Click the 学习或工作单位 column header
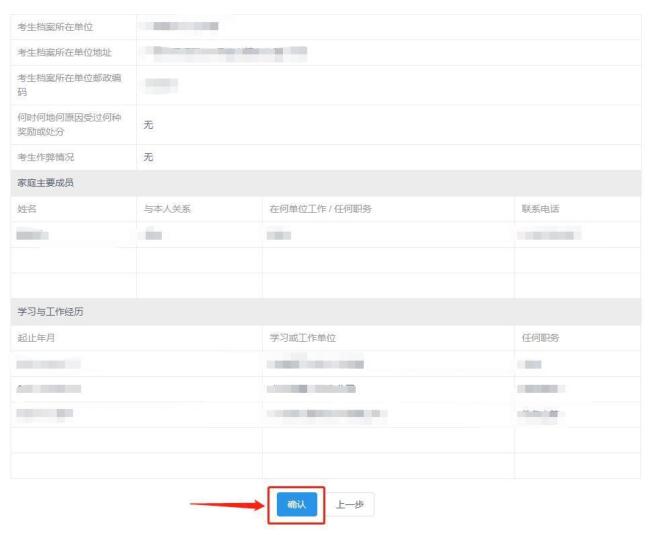Viewport: 655px width, 535px height. [303, 338]
